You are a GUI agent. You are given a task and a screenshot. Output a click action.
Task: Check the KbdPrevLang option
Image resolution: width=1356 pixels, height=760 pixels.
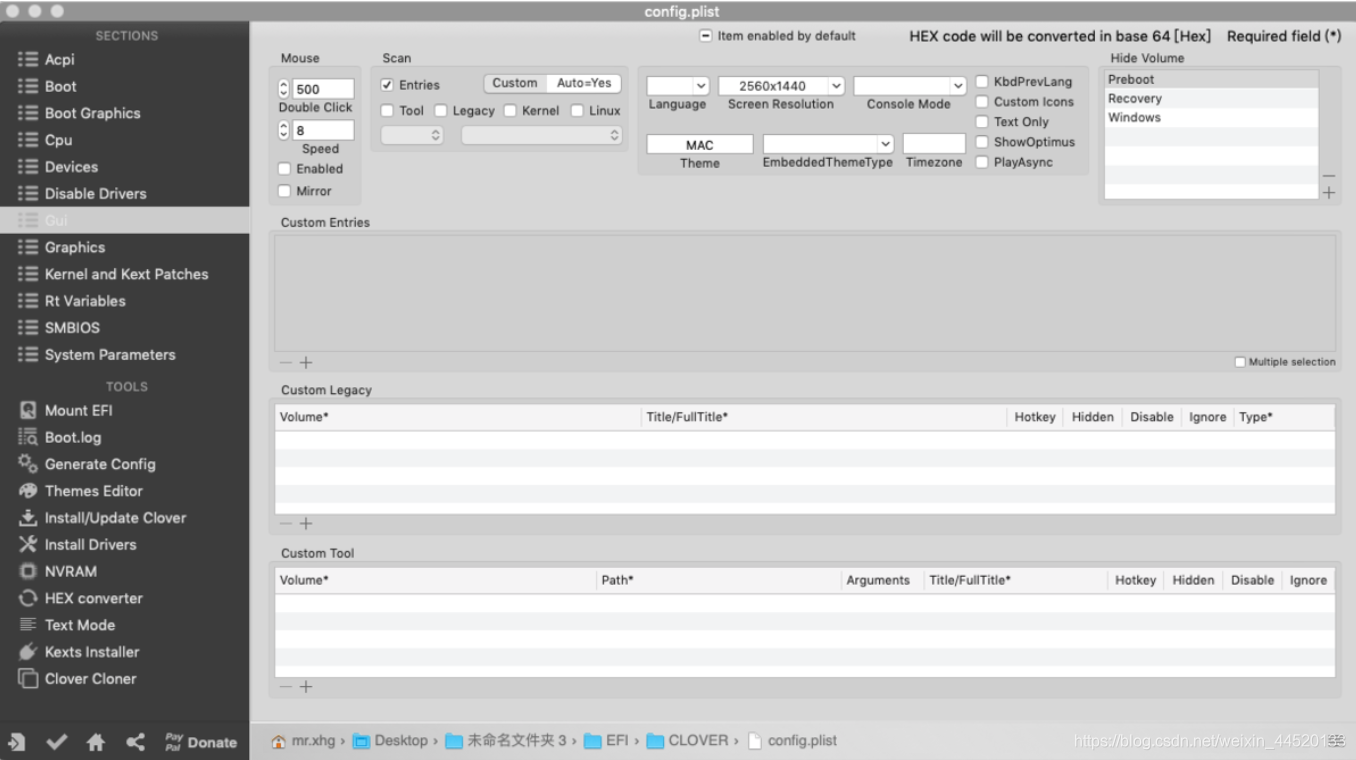tap(982, 82)
